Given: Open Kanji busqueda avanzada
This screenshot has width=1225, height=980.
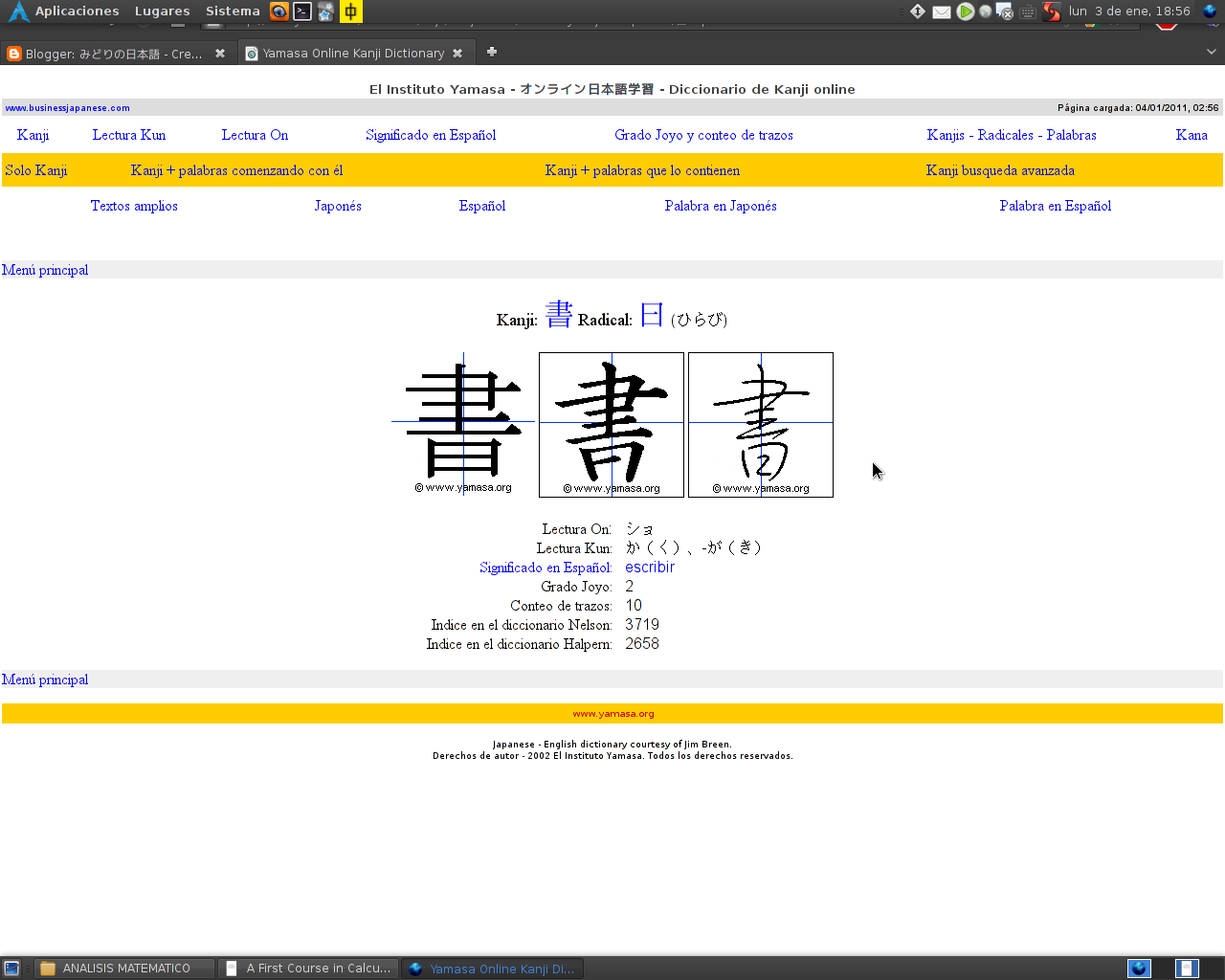Looking at the screenshot, I should [x=1000, y=170].
